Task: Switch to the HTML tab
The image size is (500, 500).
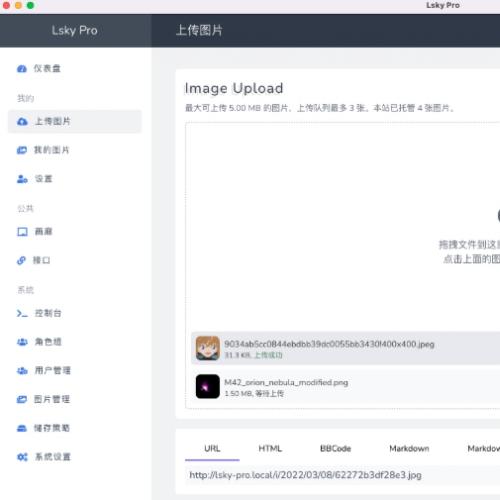Action: click(270, 449)
